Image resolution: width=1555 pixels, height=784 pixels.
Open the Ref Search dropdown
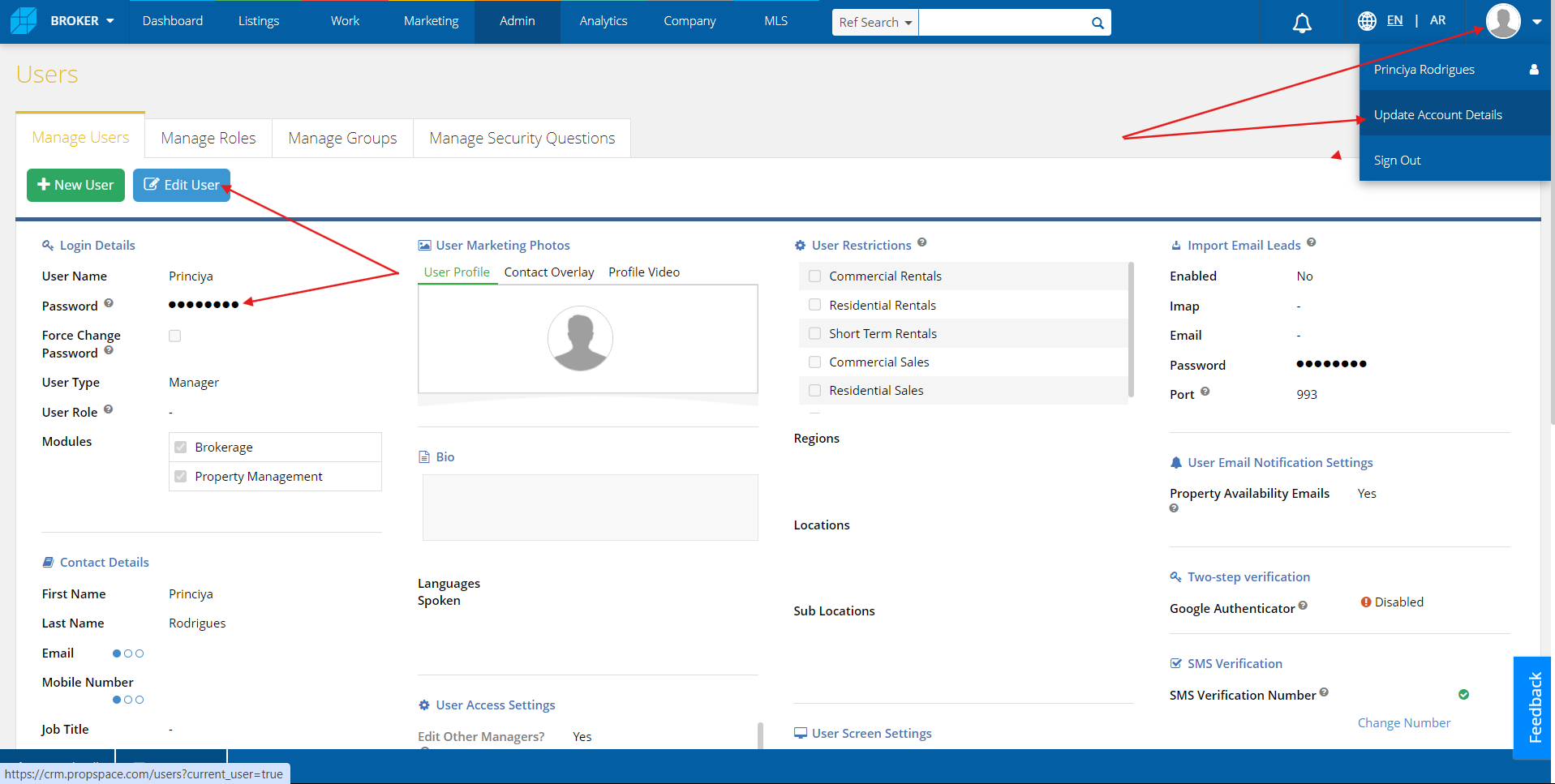click(875, 23)
